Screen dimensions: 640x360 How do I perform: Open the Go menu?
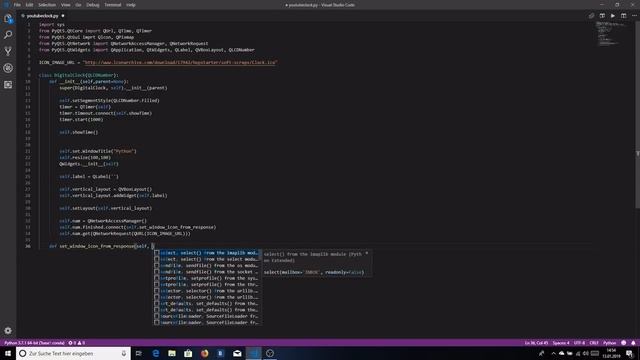[78, 5]
